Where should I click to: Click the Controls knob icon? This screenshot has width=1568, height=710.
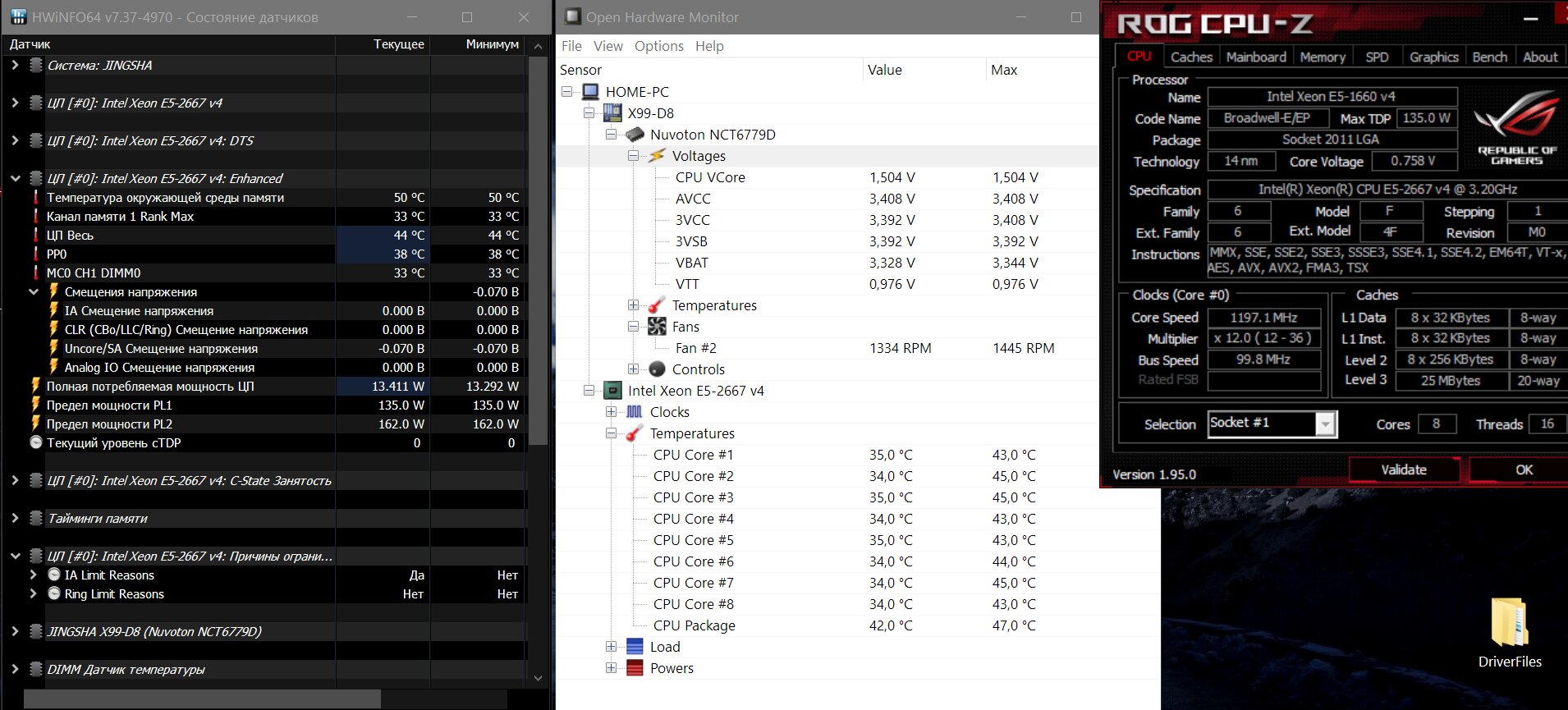tap(657, 369)
